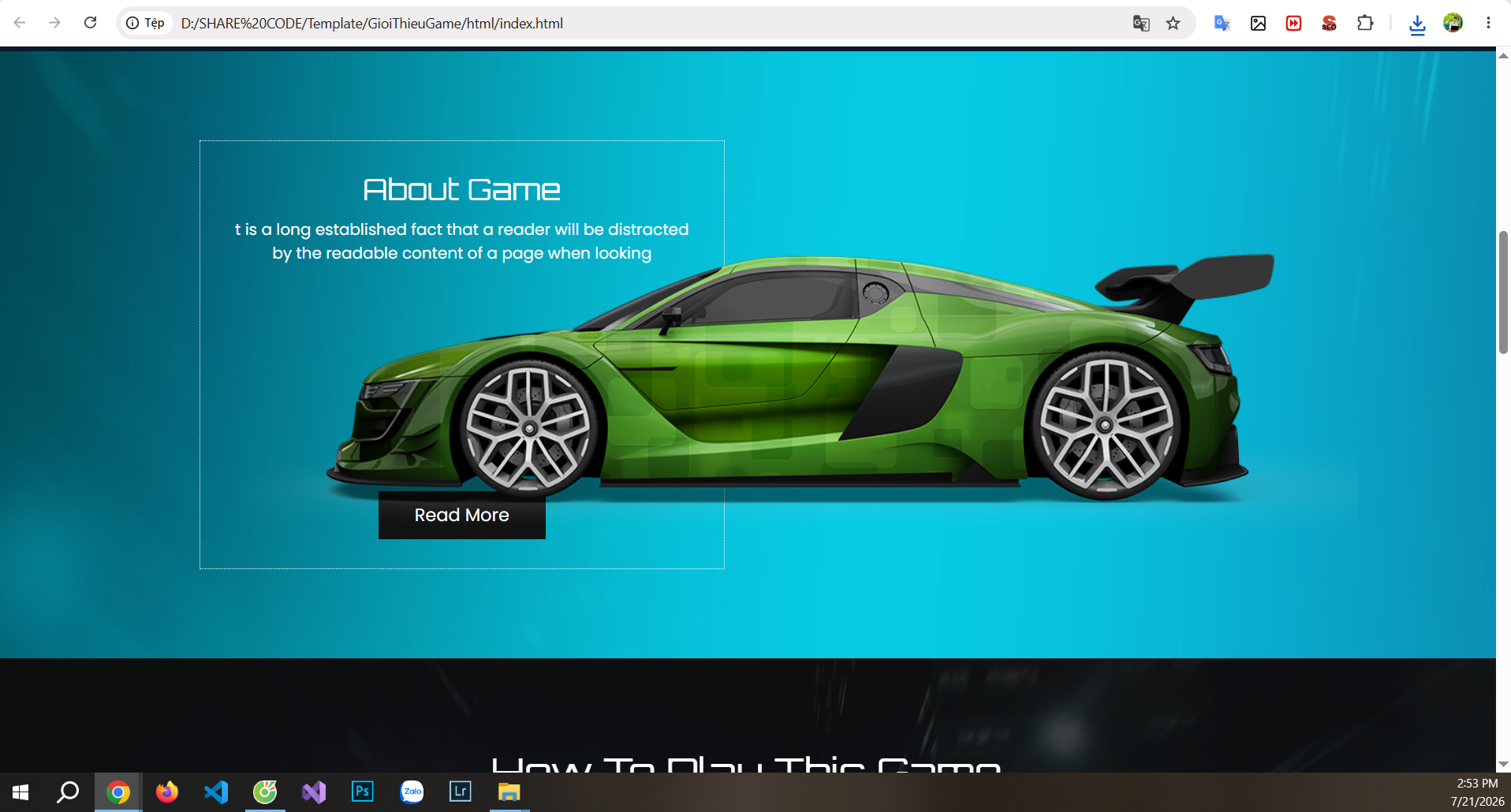Reload the page with refresh icon

coord(91,23)
